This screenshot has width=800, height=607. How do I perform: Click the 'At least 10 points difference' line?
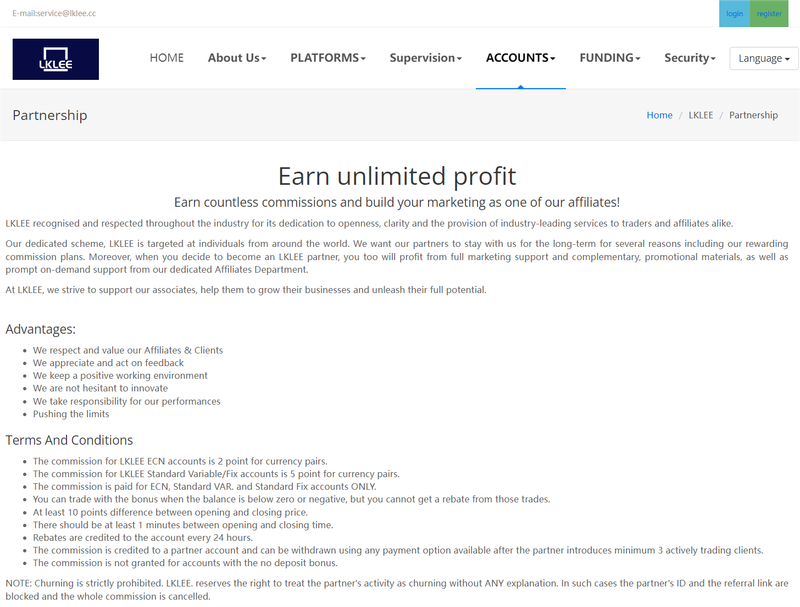(170, 512)
